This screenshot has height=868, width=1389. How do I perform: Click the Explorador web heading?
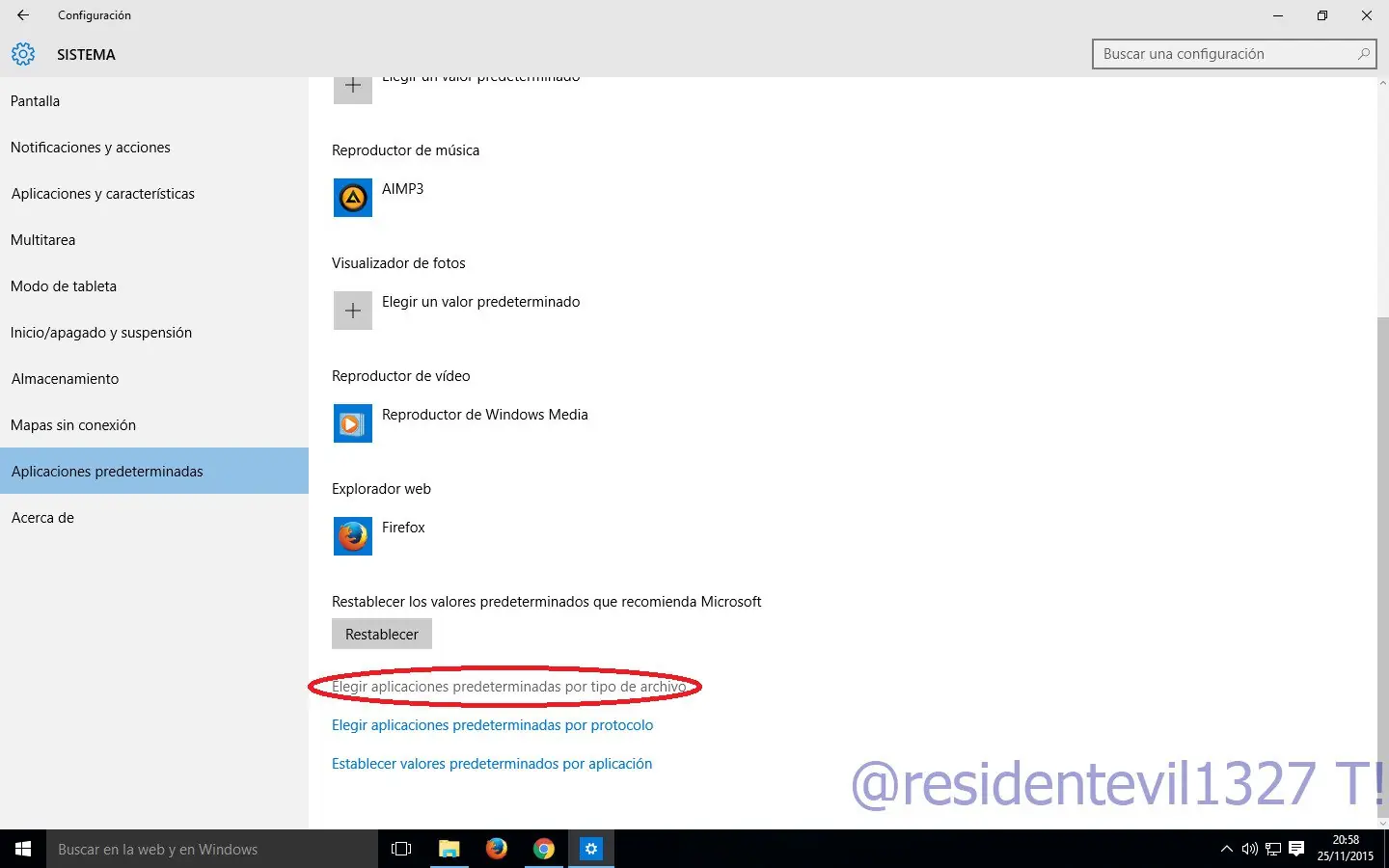[x=381, y=489]
